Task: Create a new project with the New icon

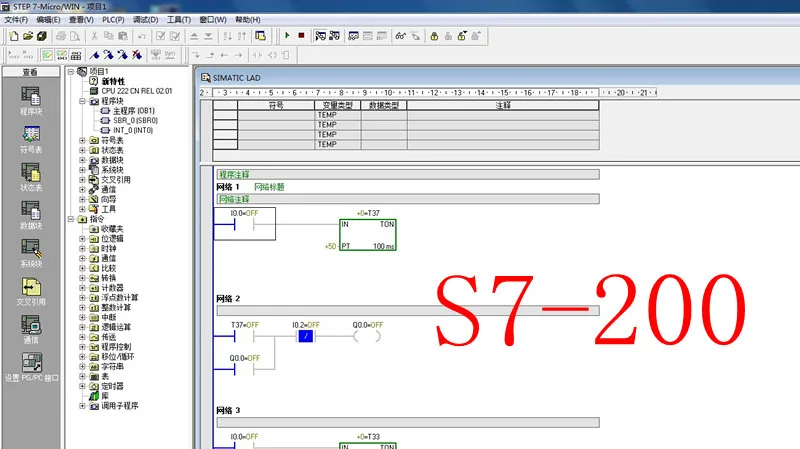Action: [14, 36]
